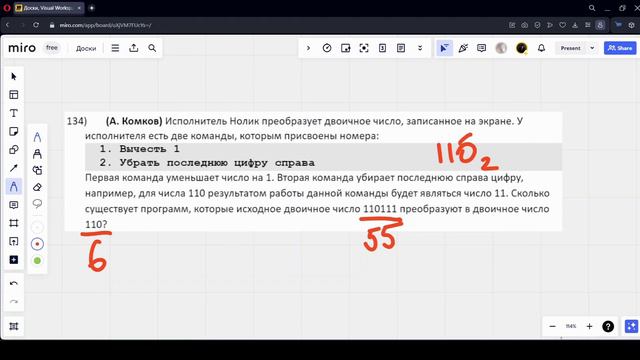Select the green pen color swatch

pyautogui.click(x=37, y=260)
